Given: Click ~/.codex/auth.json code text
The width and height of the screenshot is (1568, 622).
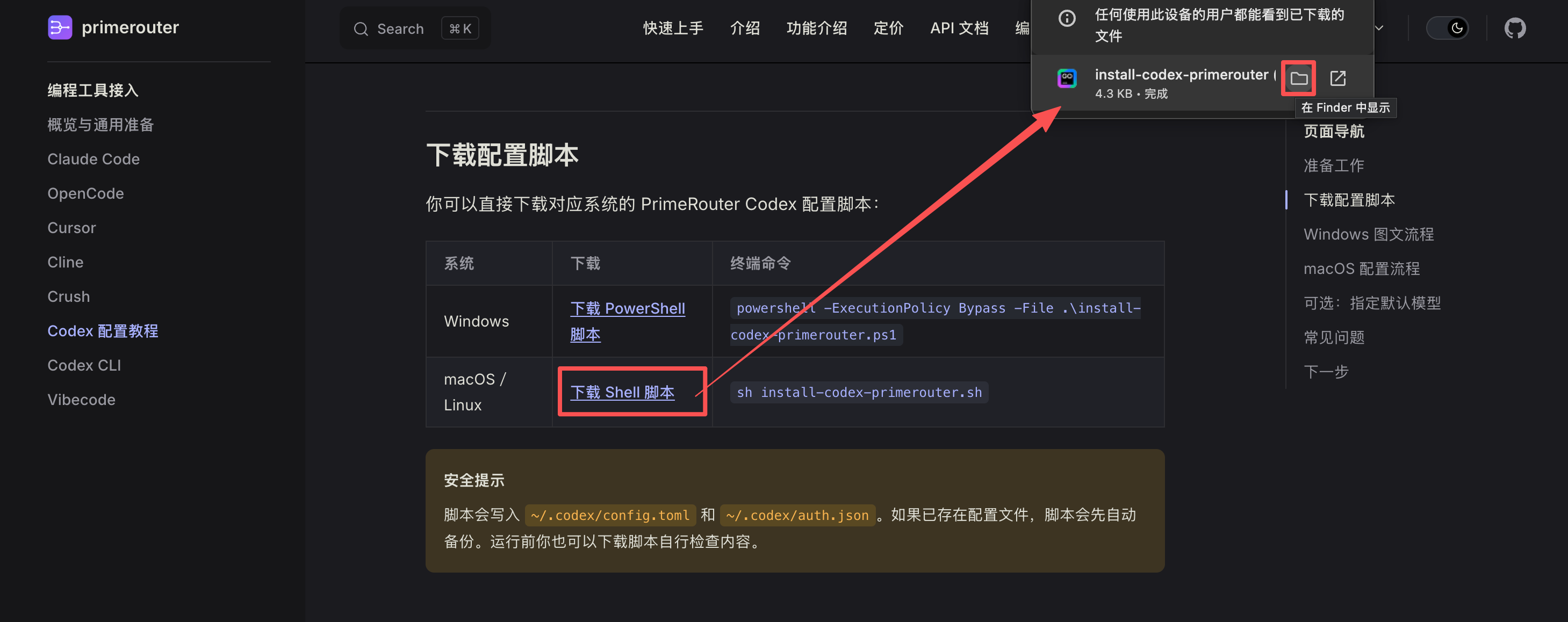Looking at the screenshot, I should click(x=797, y=515).
